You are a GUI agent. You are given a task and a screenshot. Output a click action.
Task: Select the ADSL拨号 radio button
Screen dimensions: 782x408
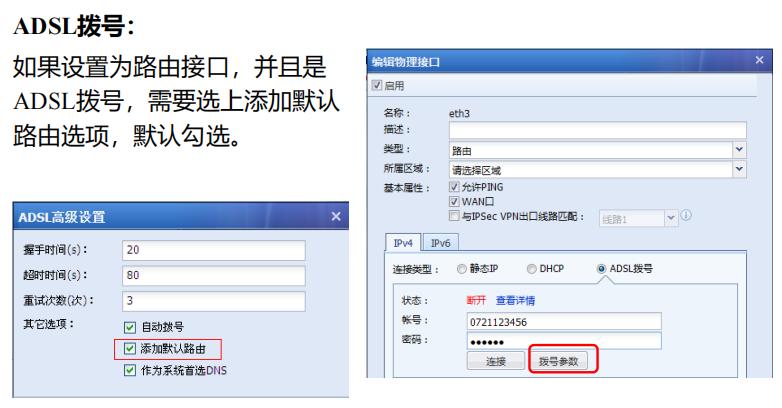click(601, 269)
